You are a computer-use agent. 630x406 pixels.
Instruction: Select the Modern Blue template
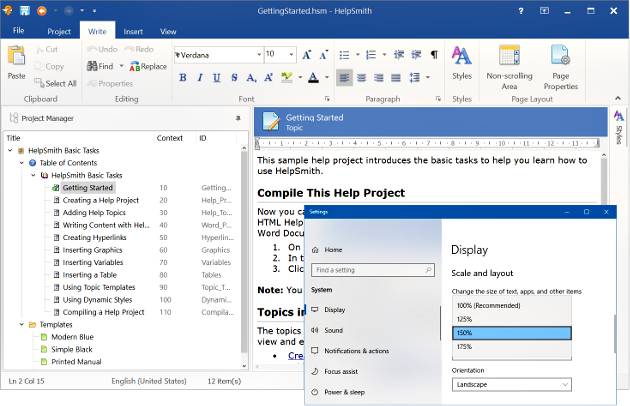coord(72,337)
